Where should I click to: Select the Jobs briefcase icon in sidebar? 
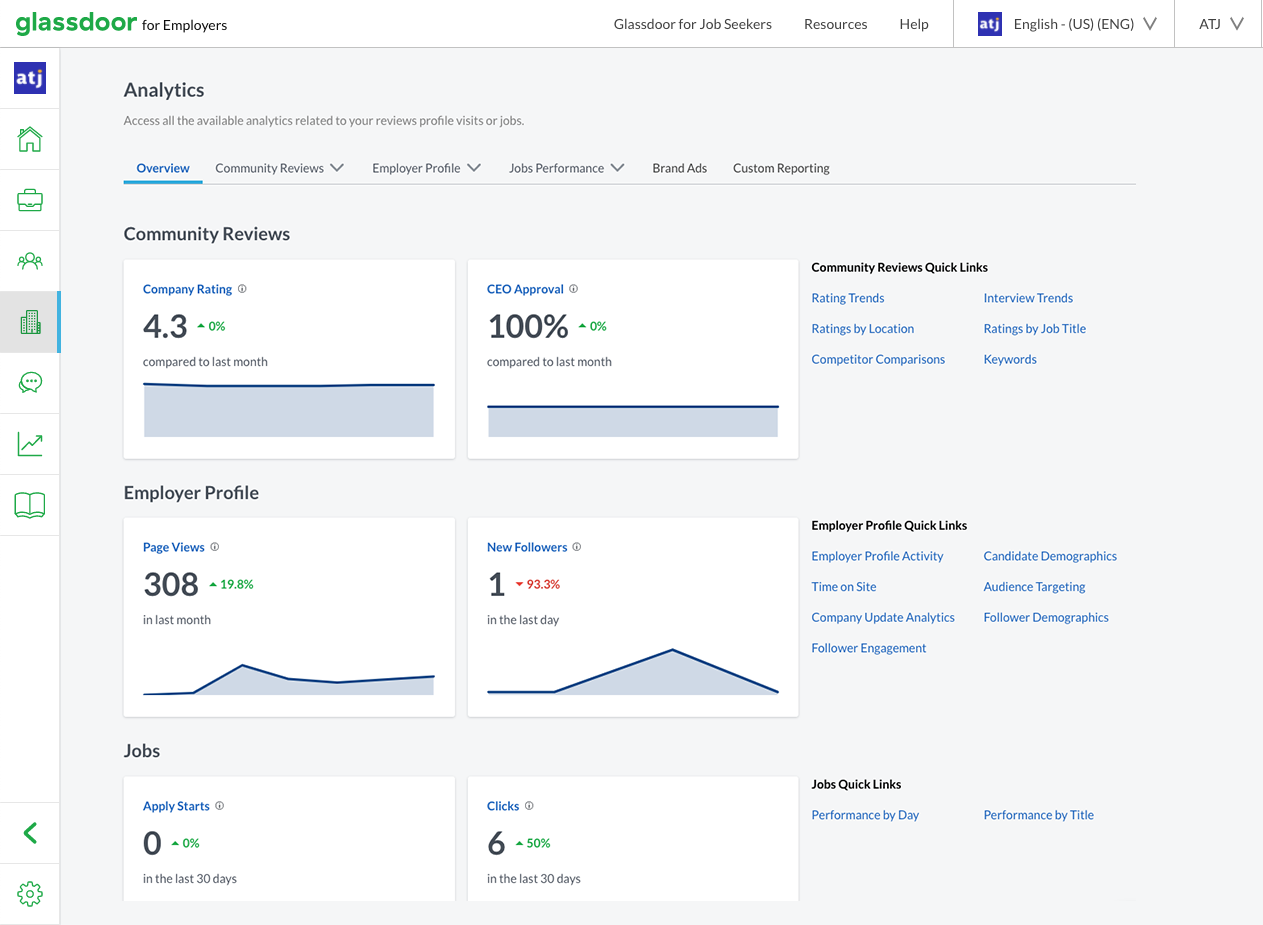pyautogui.click(x=30, y=199)
